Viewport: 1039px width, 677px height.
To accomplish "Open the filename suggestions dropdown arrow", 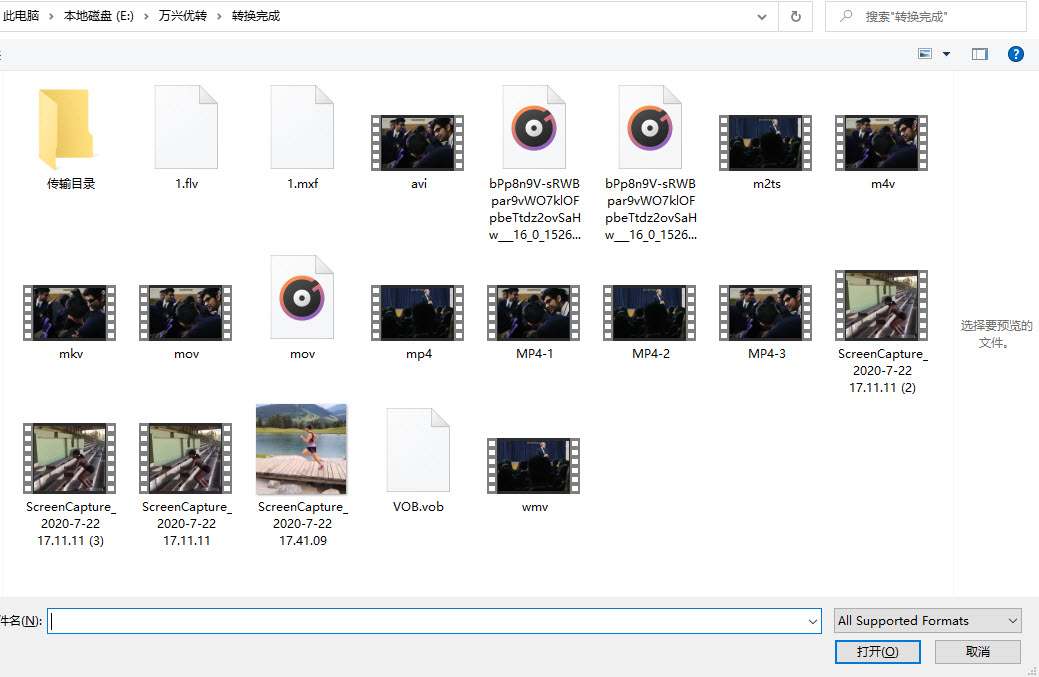I will click(x=813, y=621).
